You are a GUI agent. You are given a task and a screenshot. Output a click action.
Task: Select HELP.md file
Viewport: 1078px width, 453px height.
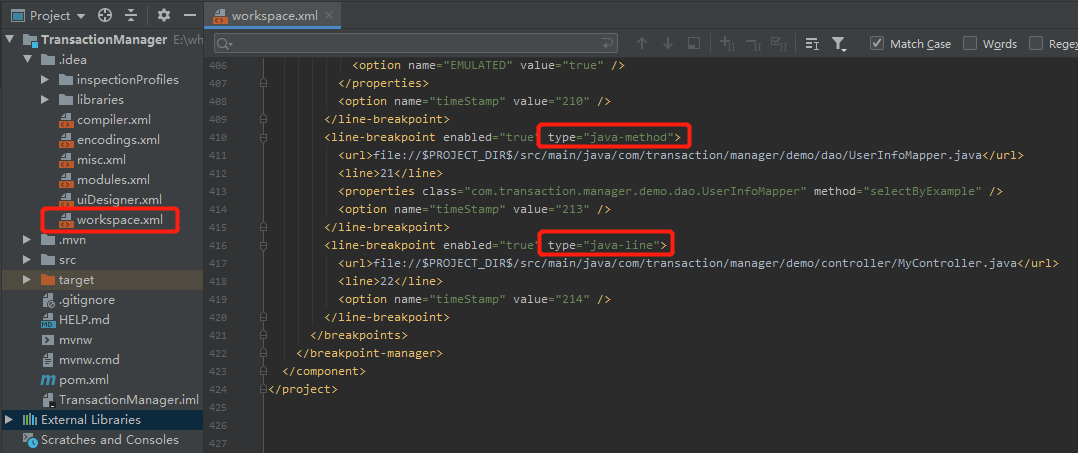[84, 320]
